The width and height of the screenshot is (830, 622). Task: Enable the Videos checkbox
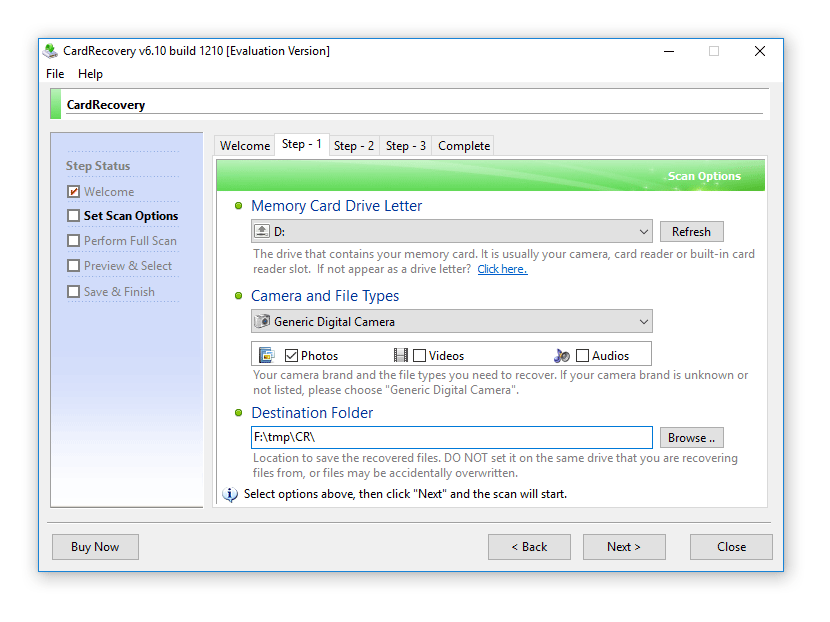click(420, 356)
